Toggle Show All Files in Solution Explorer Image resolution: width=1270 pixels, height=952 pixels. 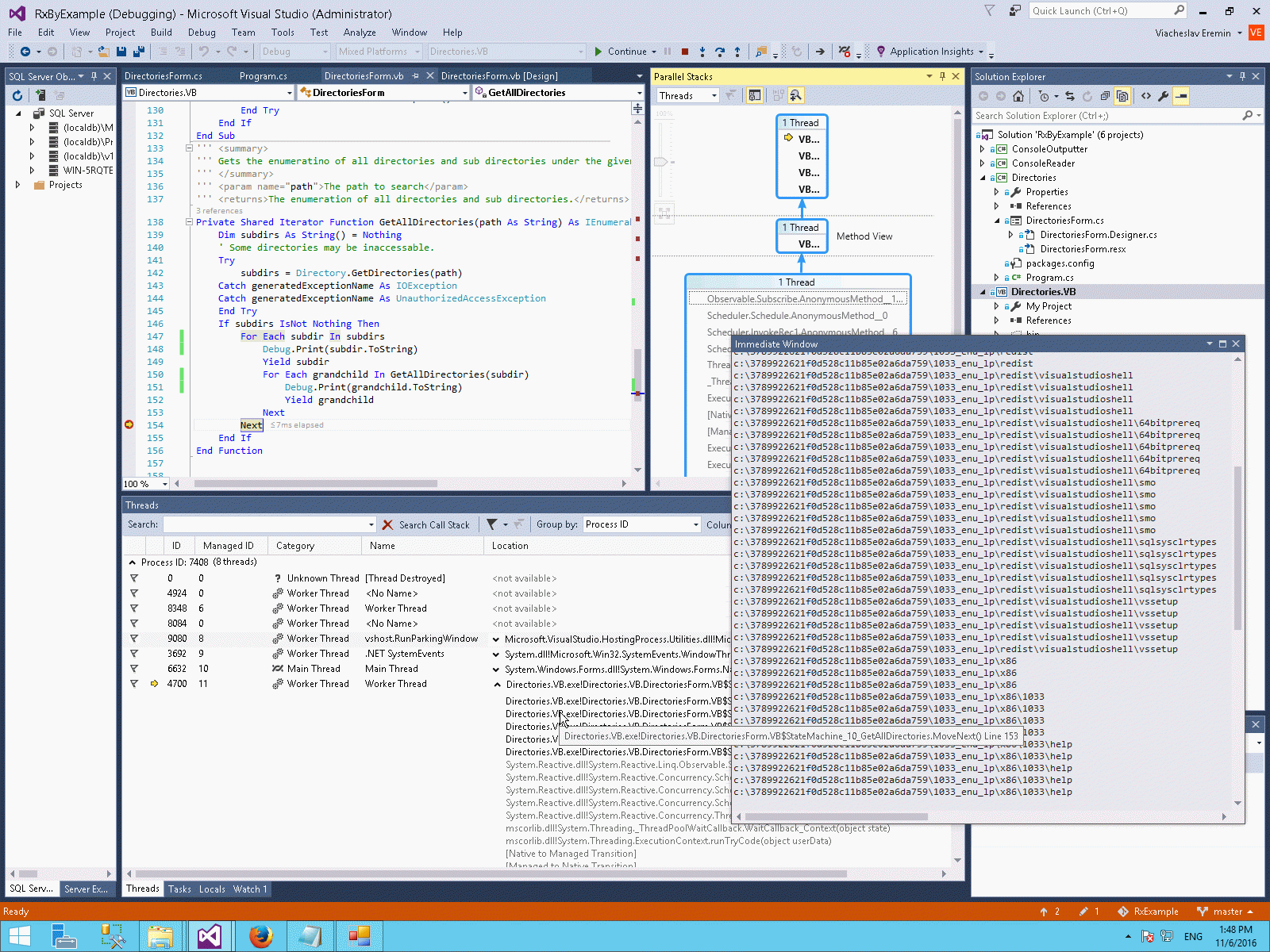pos(1122,96)
